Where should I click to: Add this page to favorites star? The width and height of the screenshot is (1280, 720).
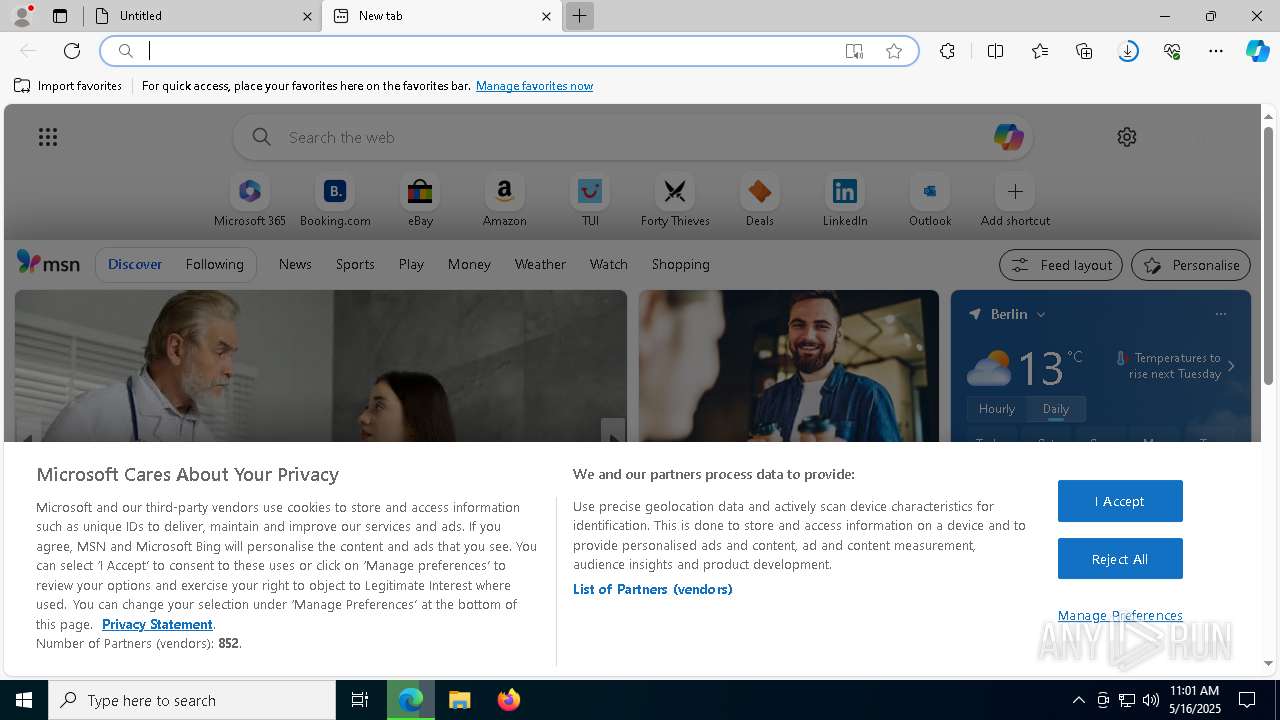pyautogui.click(x=894, y=51)
